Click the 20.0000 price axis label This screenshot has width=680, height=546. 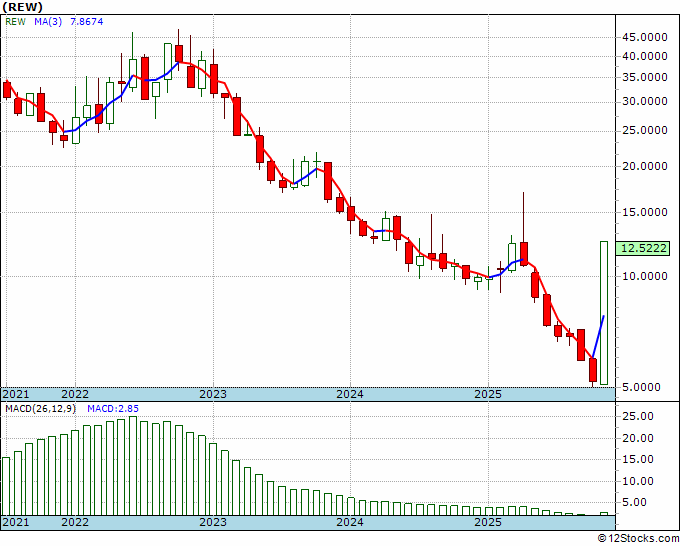click(x=644, y=166)
